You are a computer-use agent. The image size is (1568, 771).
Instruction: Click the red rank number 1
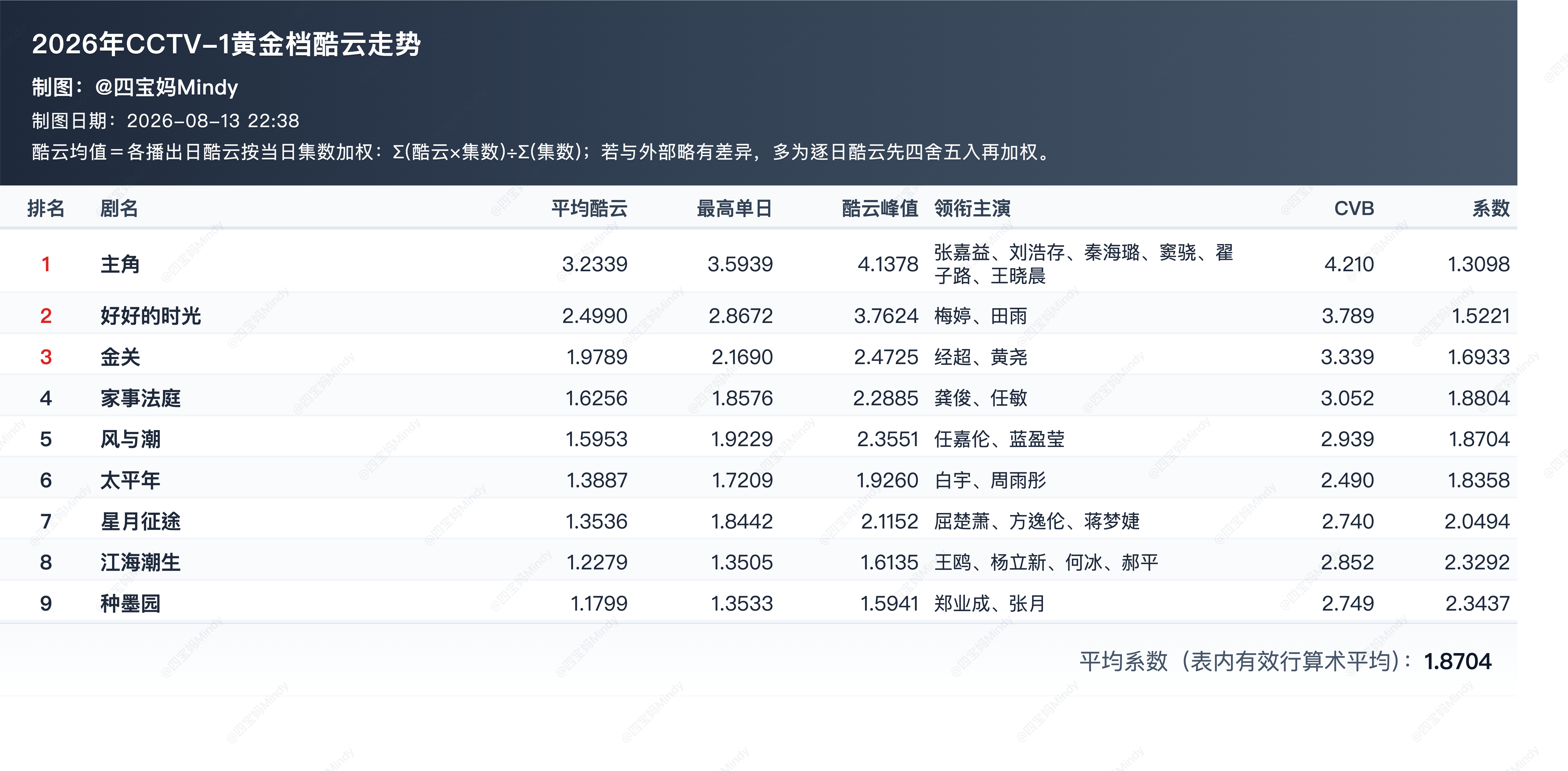[46, 264]
